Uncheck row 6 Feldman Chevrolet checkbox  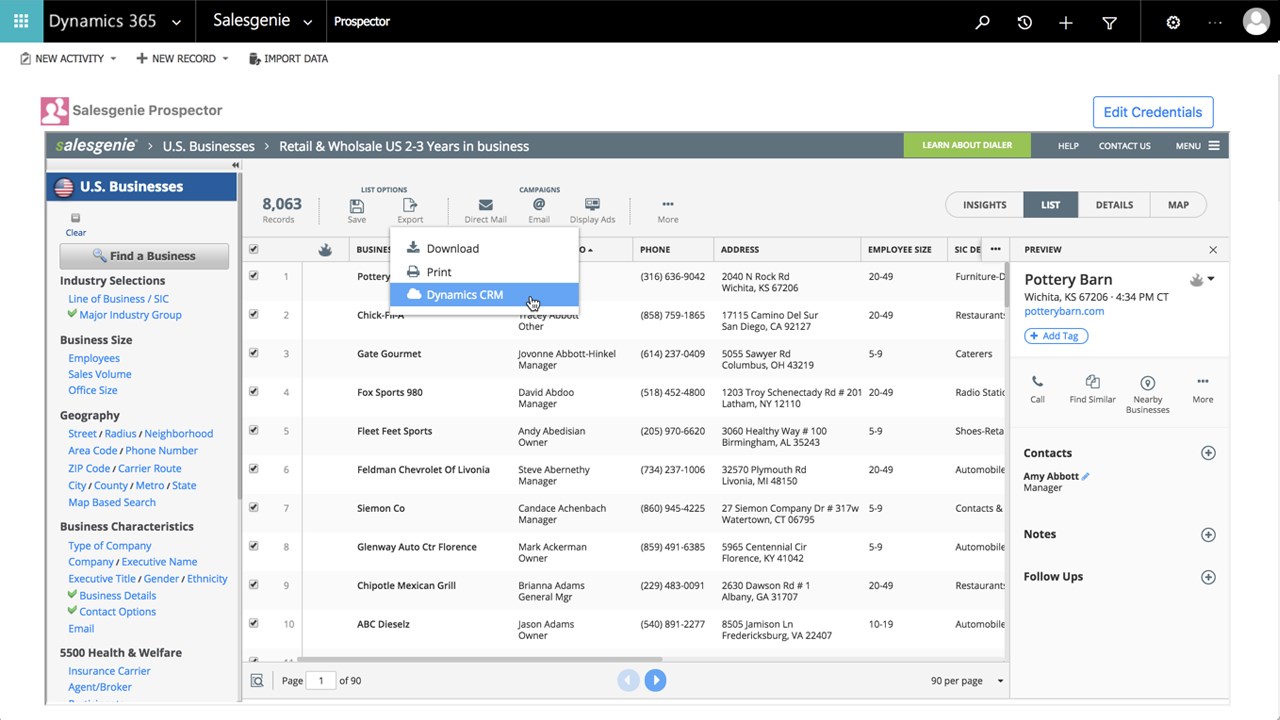point(253,469)
